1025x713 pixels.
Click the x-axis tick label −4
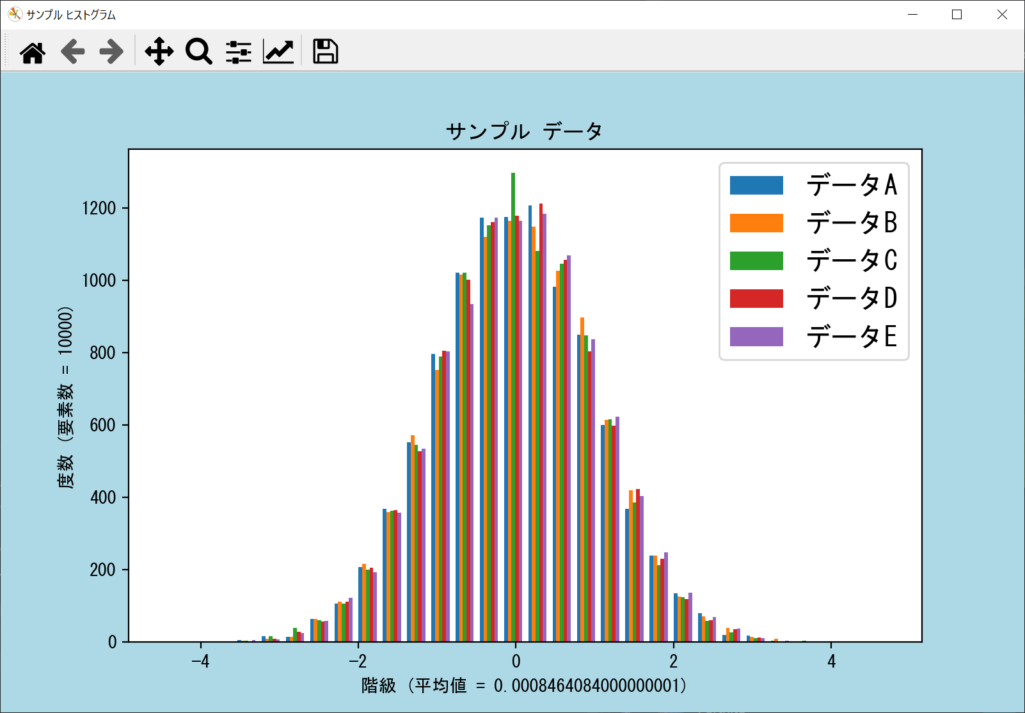200,661
